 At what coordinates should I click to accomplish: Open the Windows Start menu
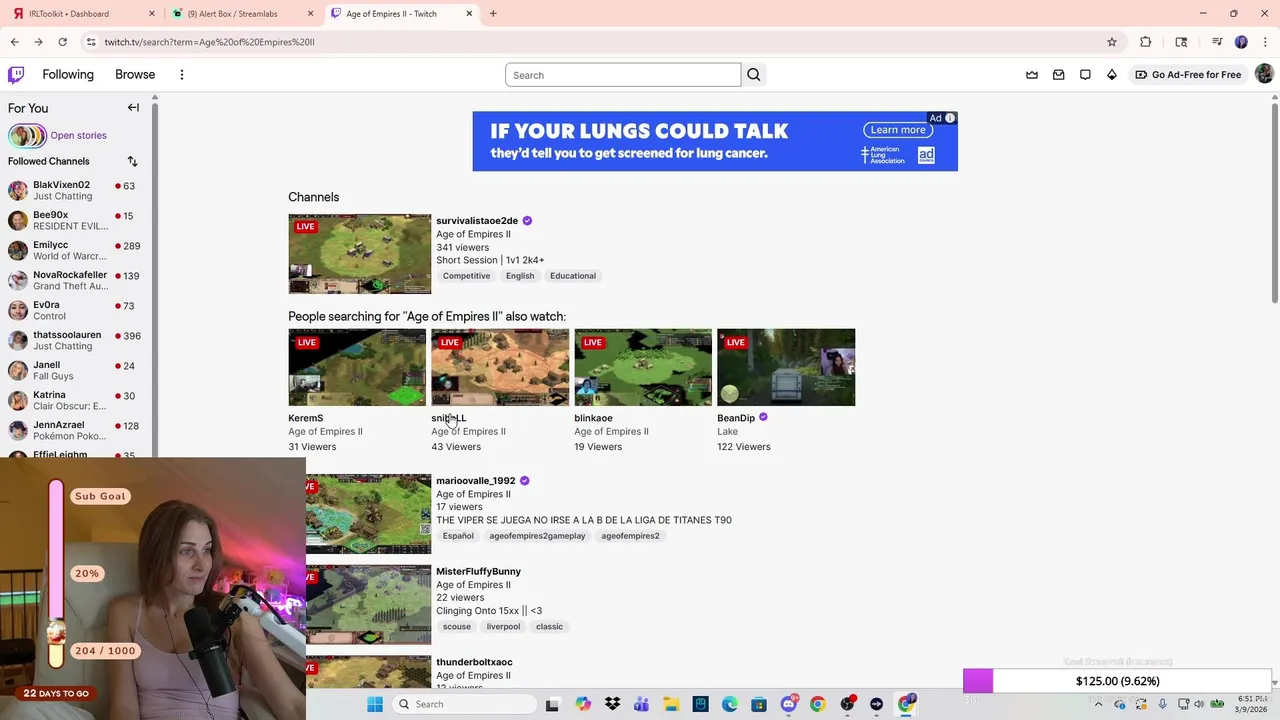click(375, 704)
